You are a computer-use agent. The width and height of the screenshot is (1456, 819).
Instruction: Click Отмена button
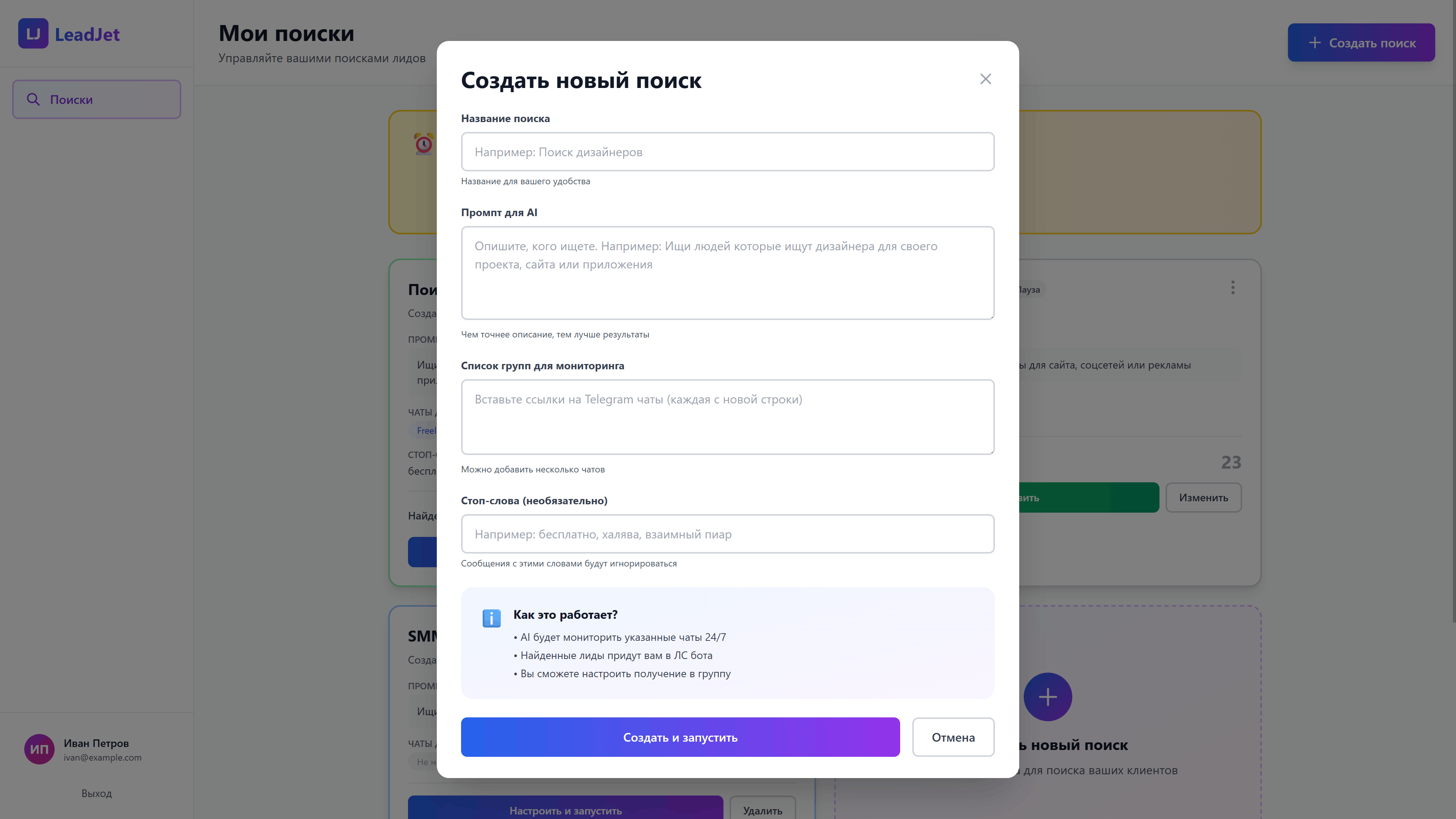pos(953,737)
